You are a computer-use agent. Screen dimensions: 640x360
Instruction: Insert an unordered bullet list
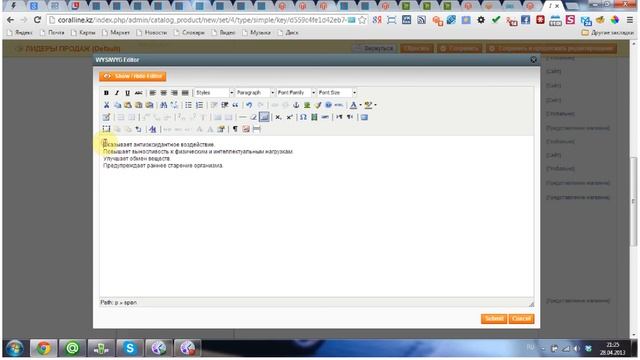pyautogui.click(x=188, y=105)
